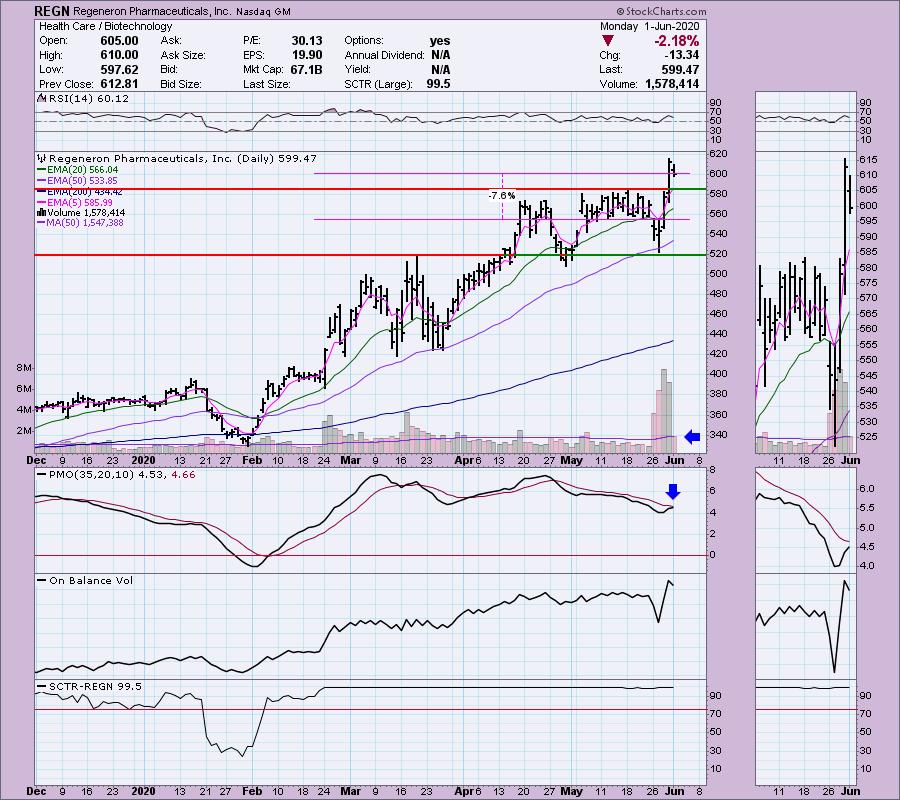The image size is (900, 800).
Task: Click the -2.18% percent change
Action: tap(677, 41)
